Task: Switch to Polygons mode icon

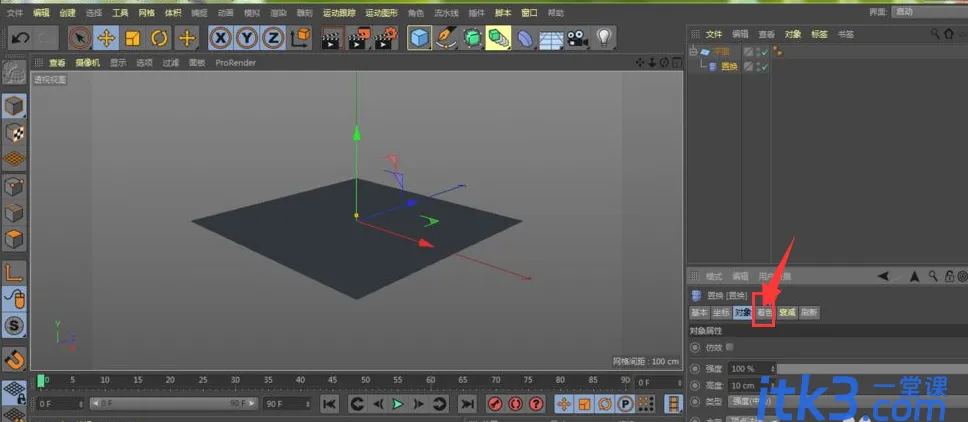Action: pyautogui.click(x=14, y=239)
